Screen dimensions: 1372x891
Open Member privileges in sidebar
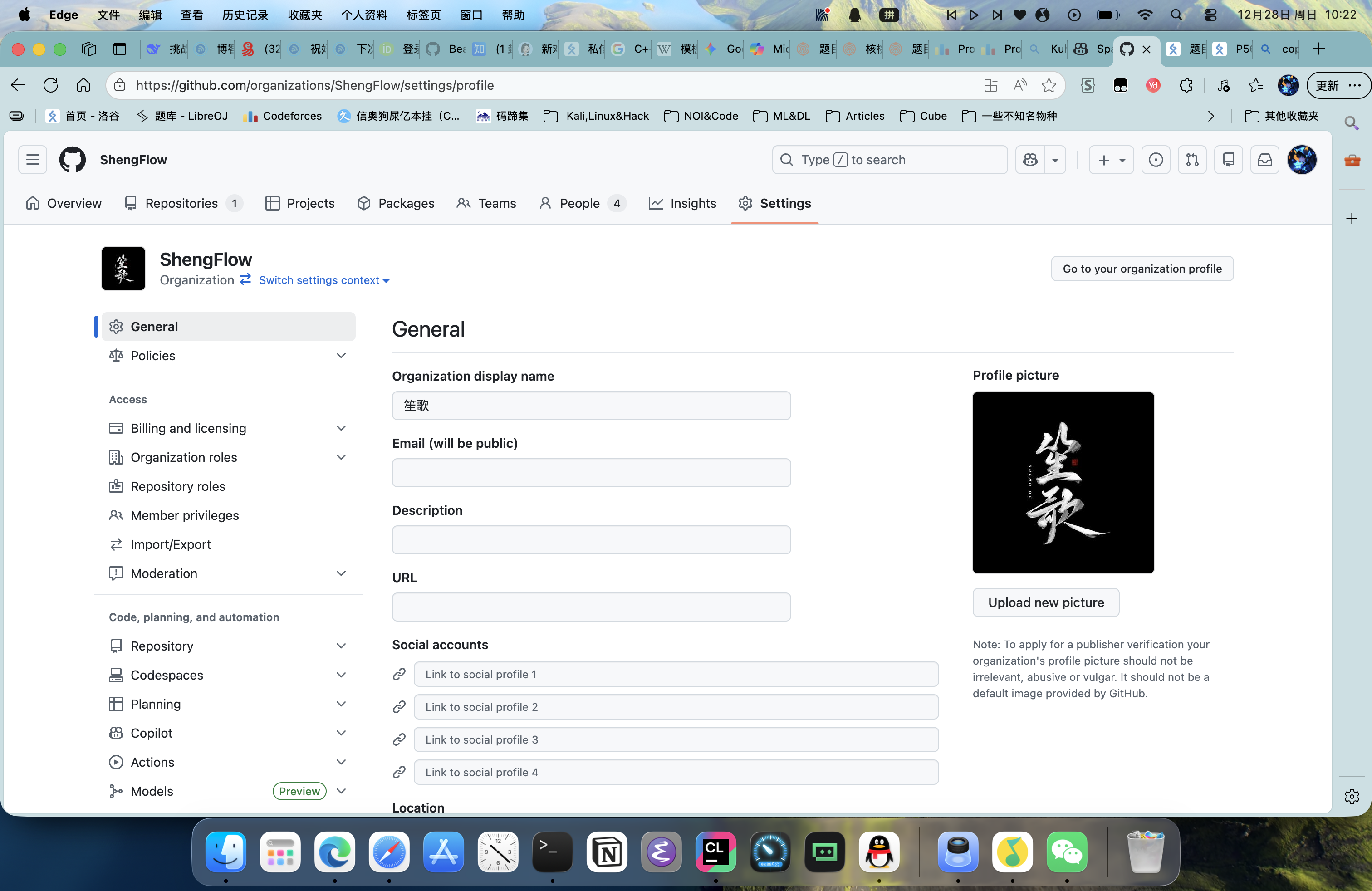tap(185, 515)
